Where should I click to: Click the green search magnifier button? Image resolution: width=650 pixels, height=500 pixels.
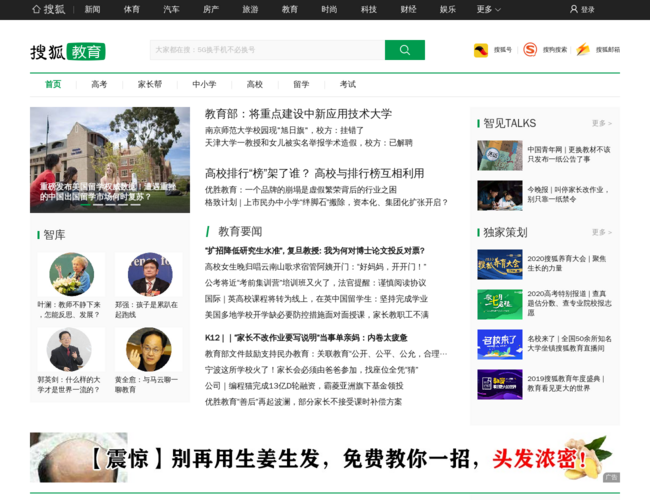(405, 50)
